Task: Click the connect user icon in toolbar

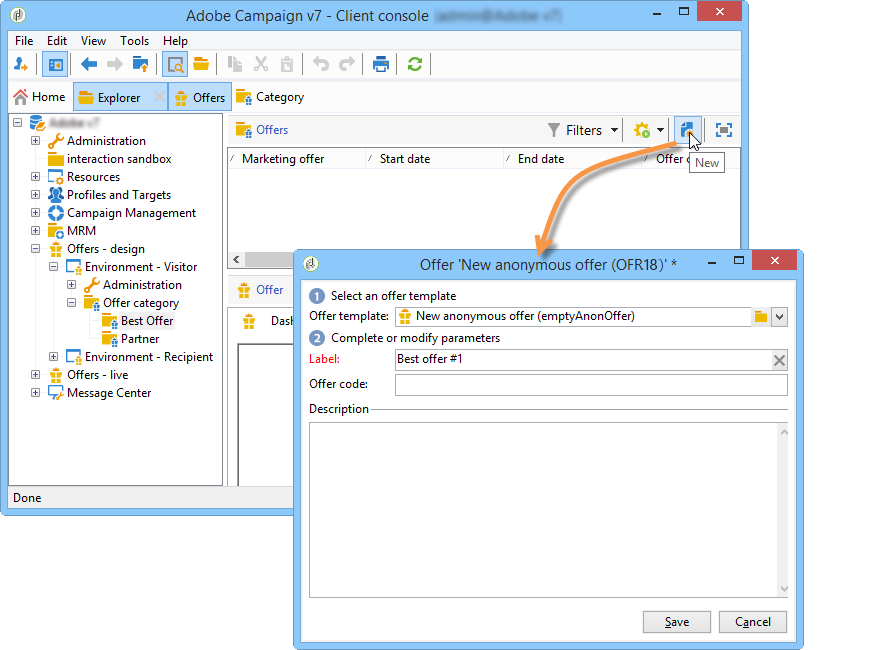Action: pos(21,64)
